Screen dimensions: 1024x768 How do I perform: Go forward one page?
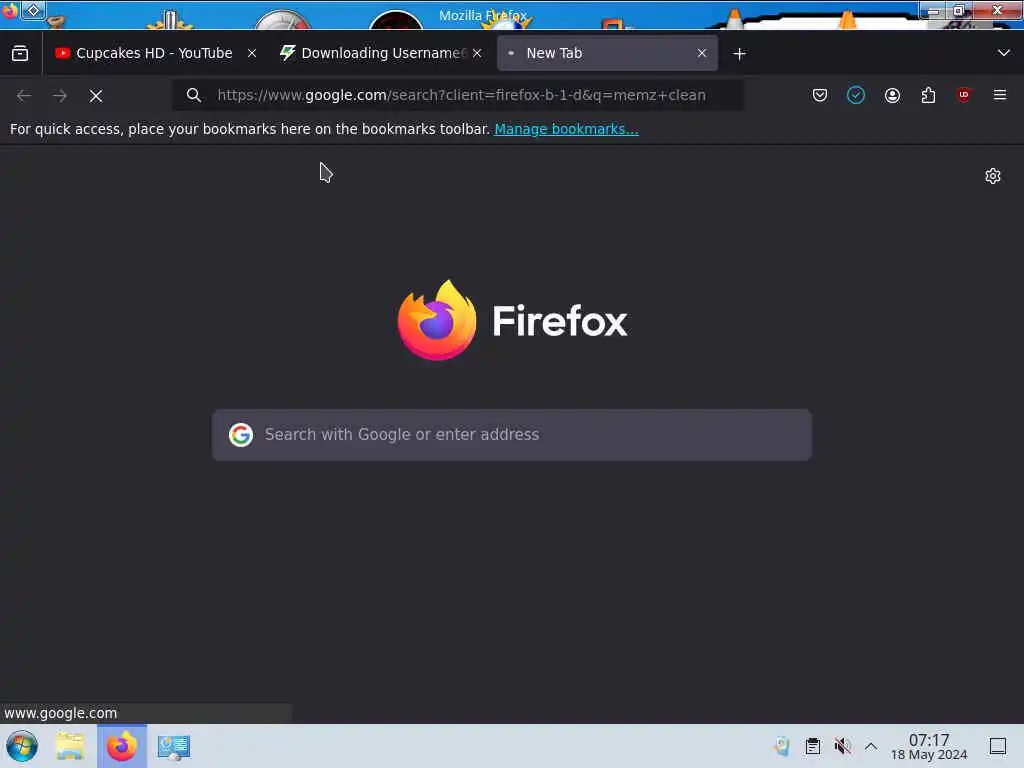tap(60, 96)
